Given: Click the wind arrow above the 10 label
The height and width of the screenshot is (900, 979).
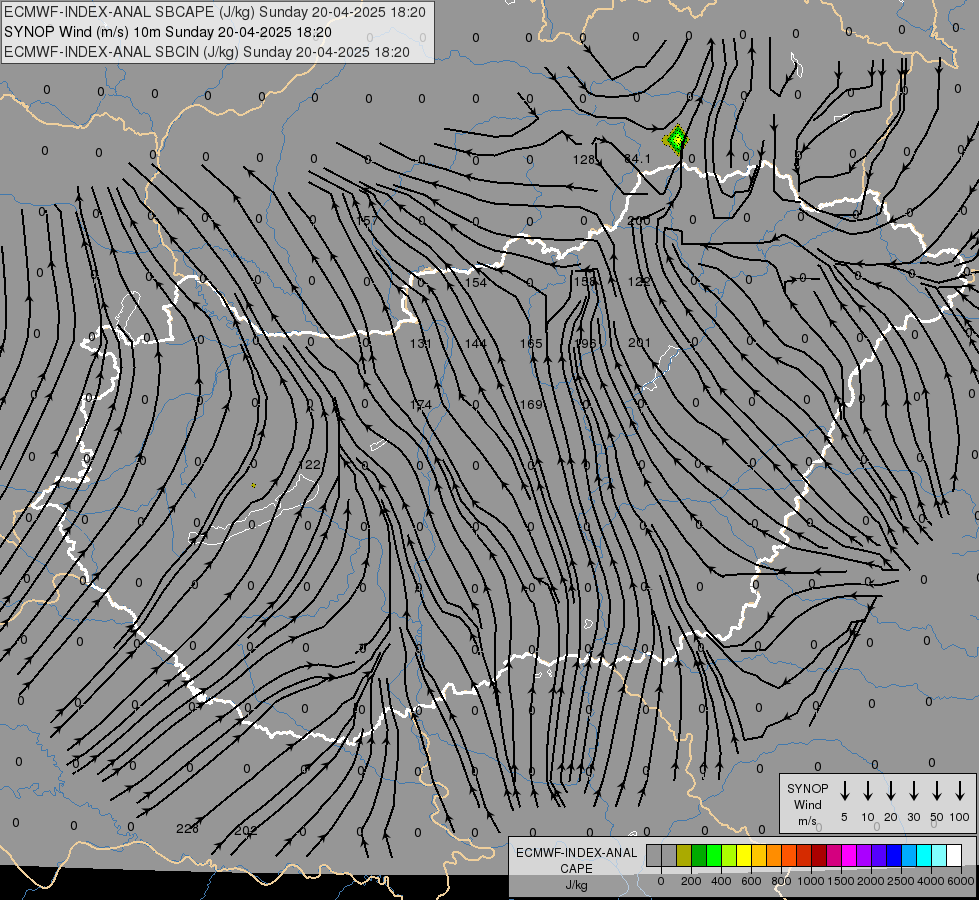Looking at the screenshot, I should click(x=868, y=791).
